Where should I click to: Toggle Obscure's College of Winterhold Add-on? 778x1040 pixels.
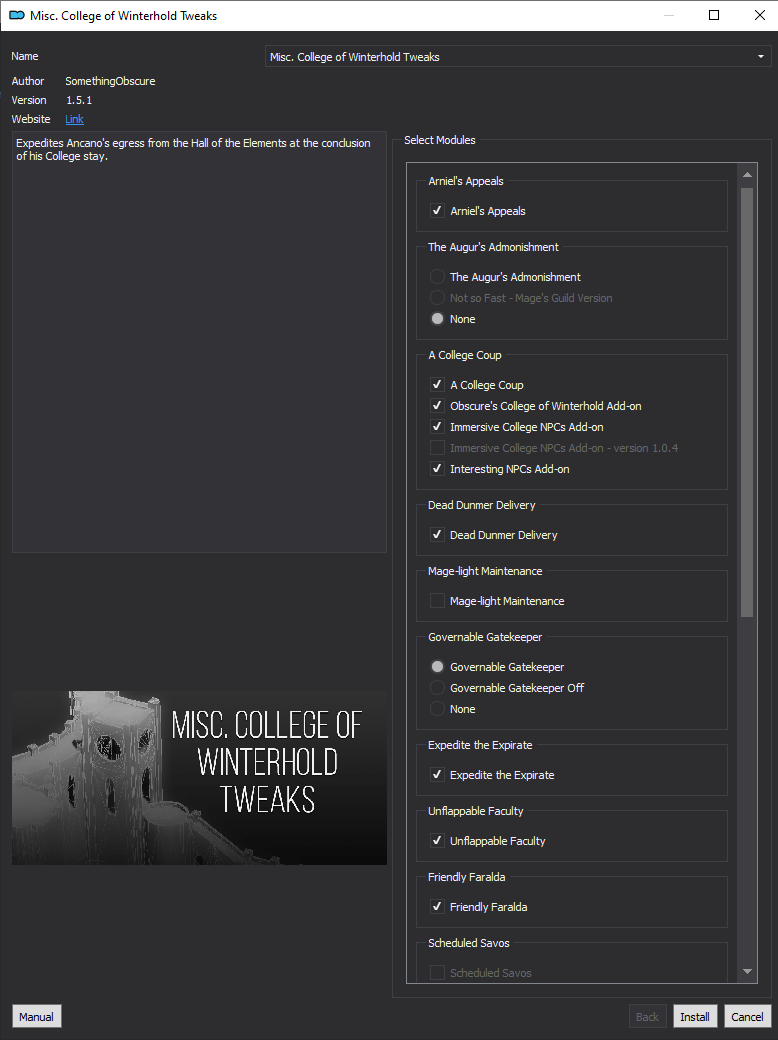tap(437, 405)
